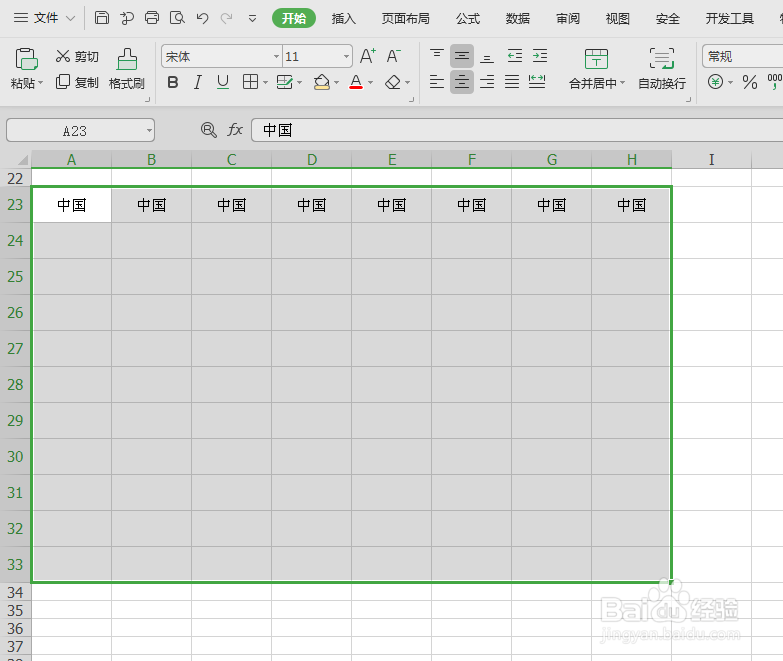783x661 pixels.
Task: Apply percent style format
Action: point(750,82)
